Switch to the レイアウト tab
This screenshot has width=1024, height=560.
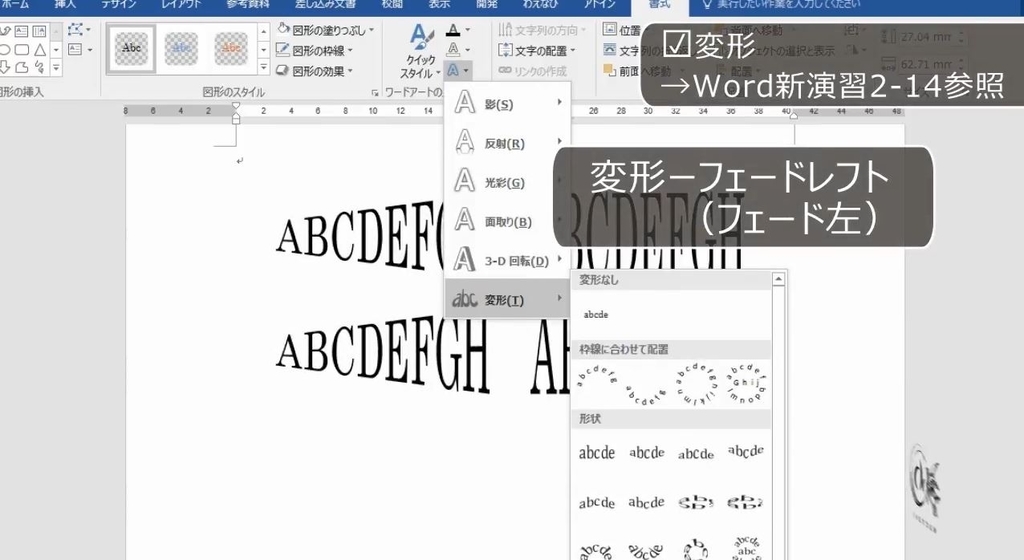180,4
